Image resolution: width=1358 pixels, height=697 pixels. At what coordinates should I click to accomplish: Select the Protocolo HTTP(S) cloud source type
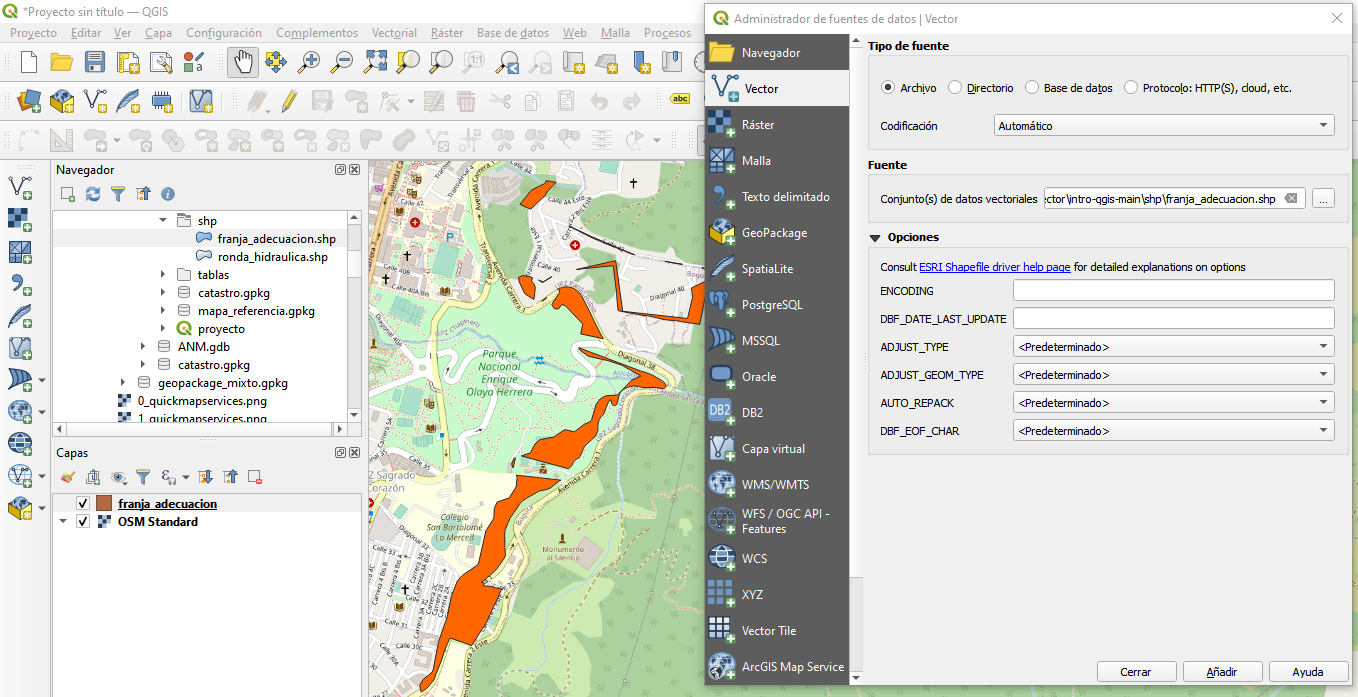tap(1131, 88)
